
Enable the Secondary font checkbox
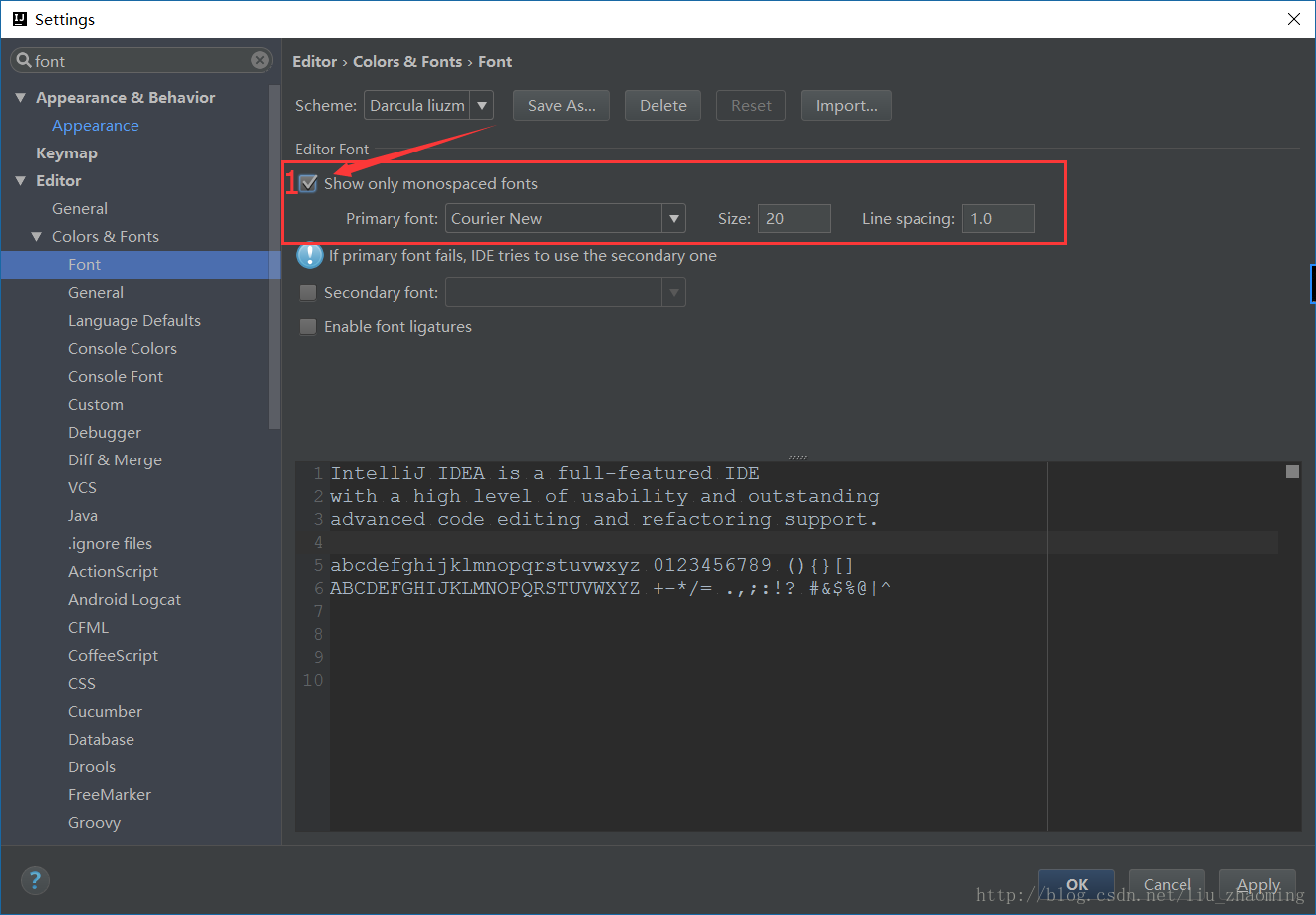pos(308,292)
